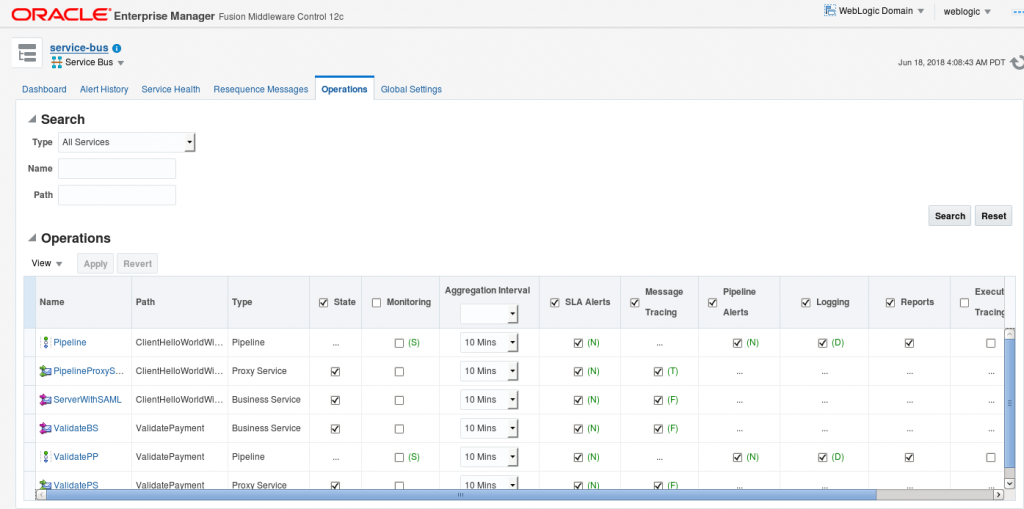The height and width of the screenshot is (509, 1024).
Task: Toggle the Message Tracing header checkbox
Action: (x=634, y=303)
